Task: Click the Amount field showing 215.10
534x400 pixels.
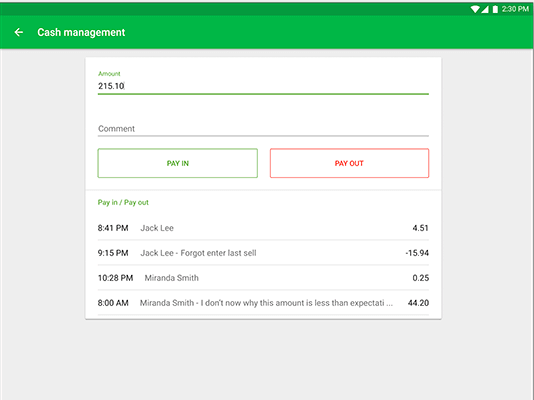Action: (x=263, y=86)
